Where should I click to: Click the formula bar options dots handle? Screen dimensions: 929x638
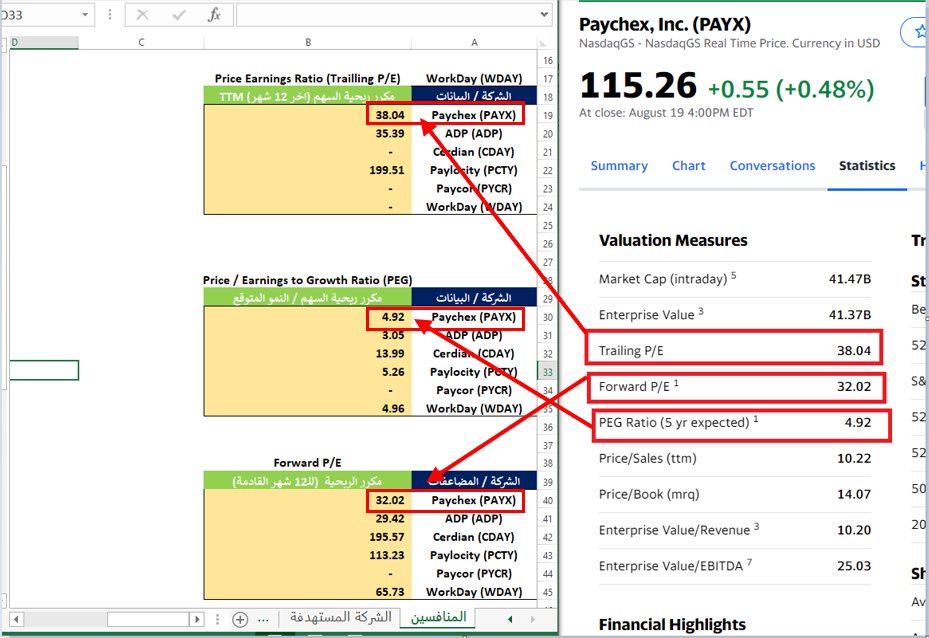pyautogui.click(x=110, y=15)
